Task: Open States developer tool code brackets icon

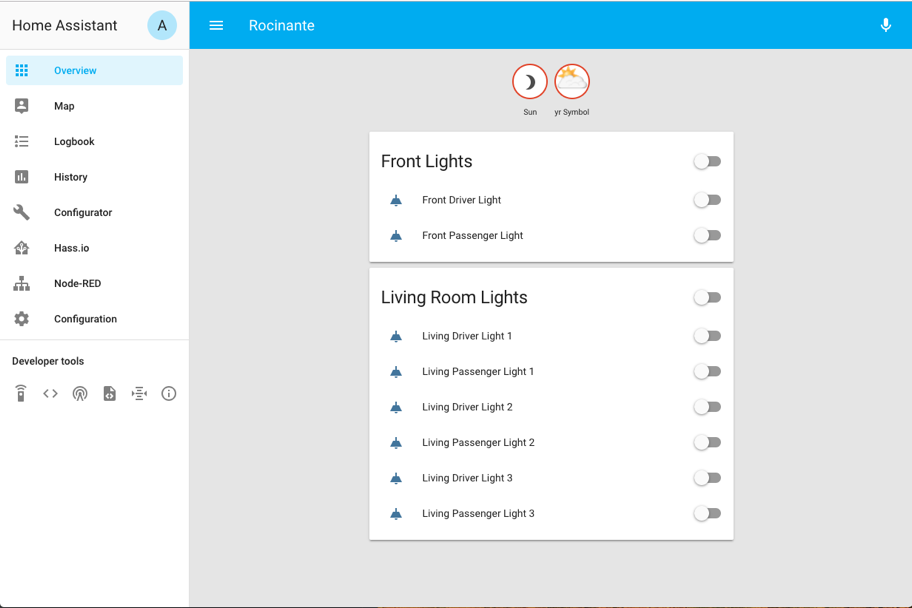Action: point(50,393)
